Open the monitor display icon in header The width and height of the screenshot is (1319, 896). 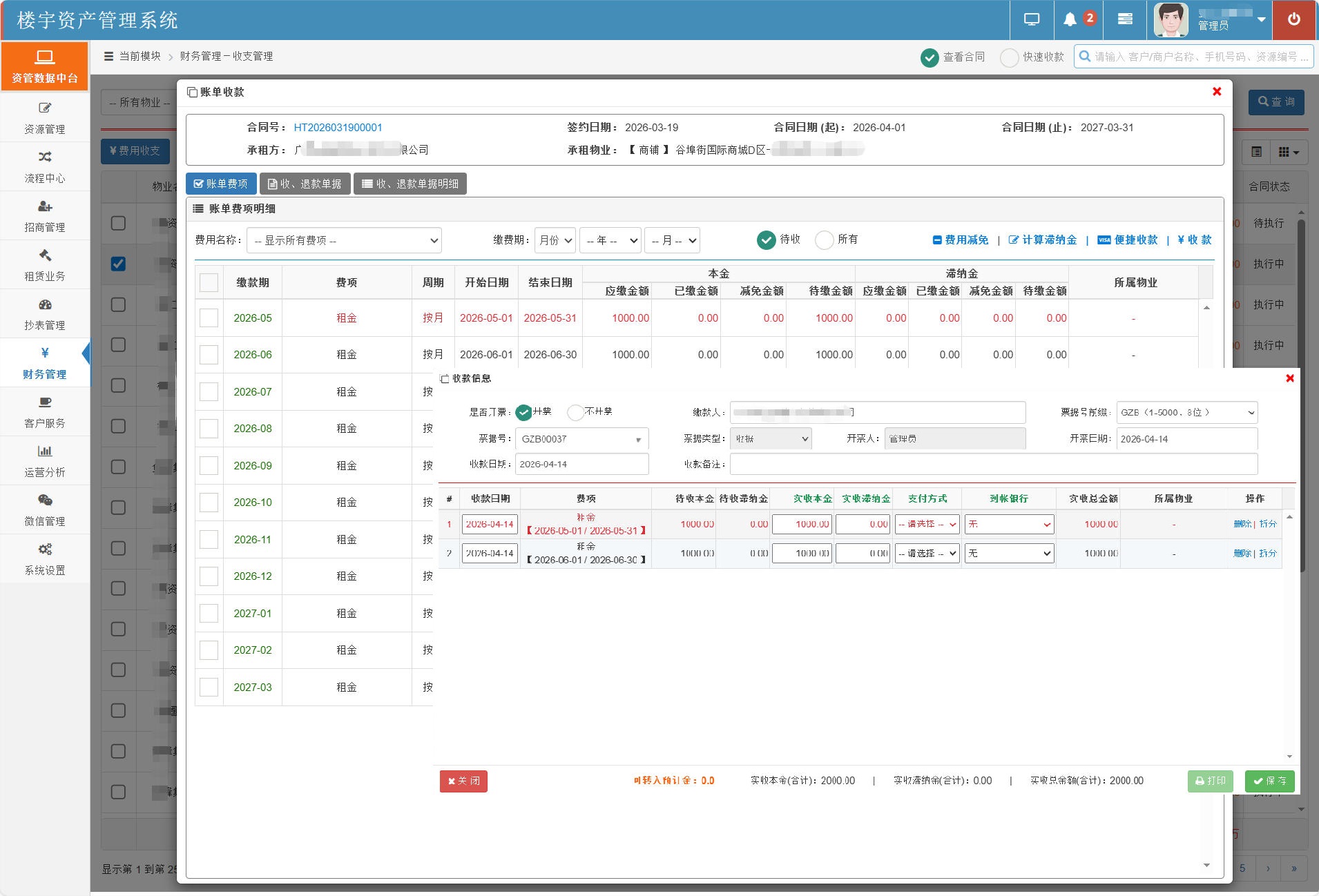point(1032,19)
